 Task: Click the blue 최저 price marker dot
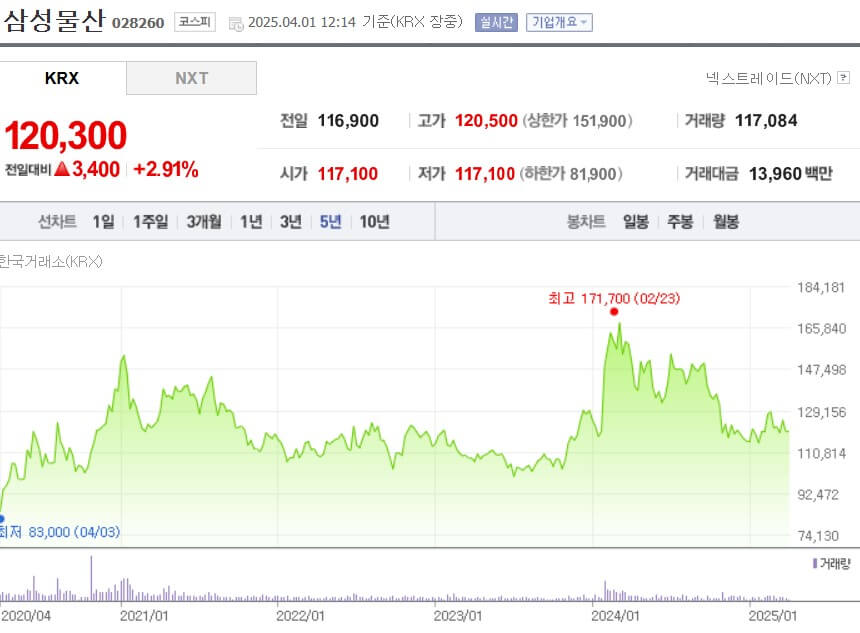click(x=2, y=518)
